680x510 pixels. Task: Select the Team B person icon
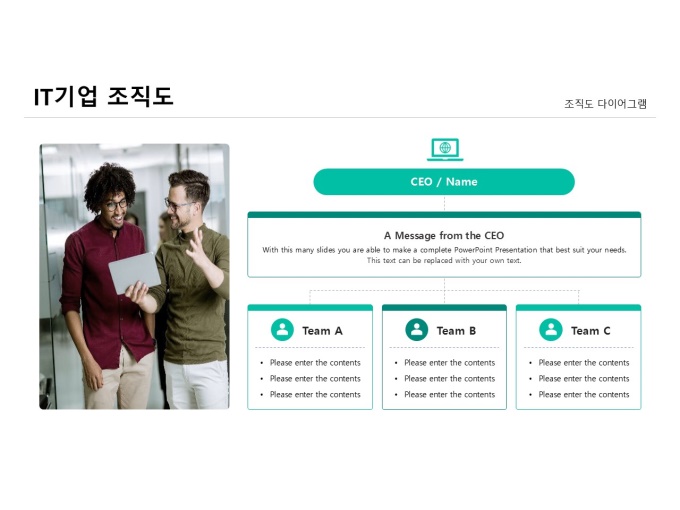[x=417, y=330]
